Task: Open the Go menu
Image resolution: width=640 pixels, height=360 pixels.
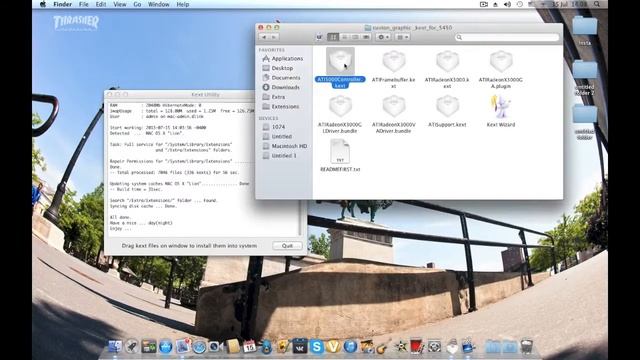Action: (x=137, y=4)
